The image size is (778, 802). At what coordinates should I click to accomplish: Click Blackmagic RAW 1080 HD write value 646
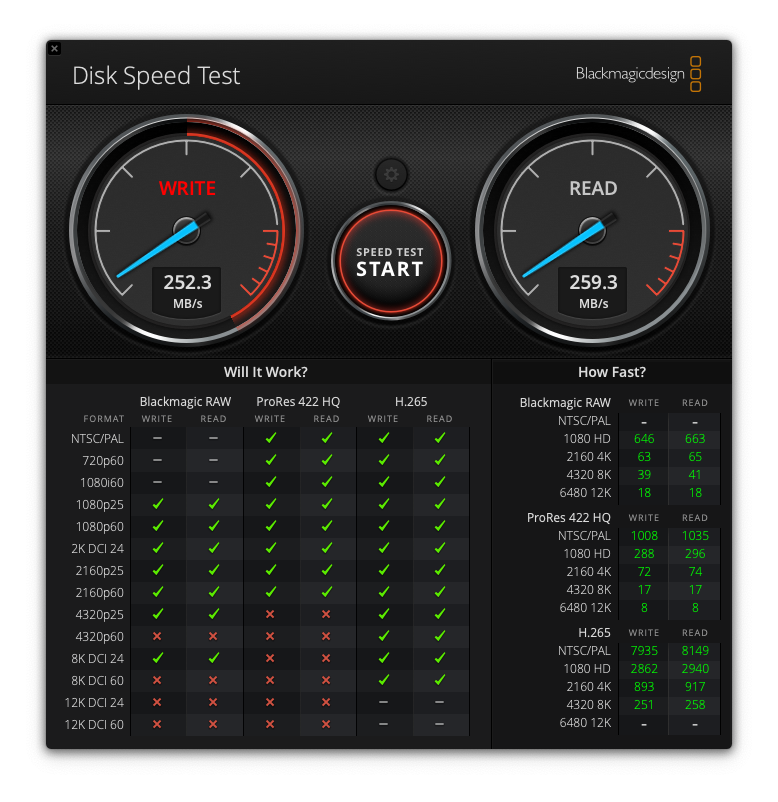click(x=644, y=439)
